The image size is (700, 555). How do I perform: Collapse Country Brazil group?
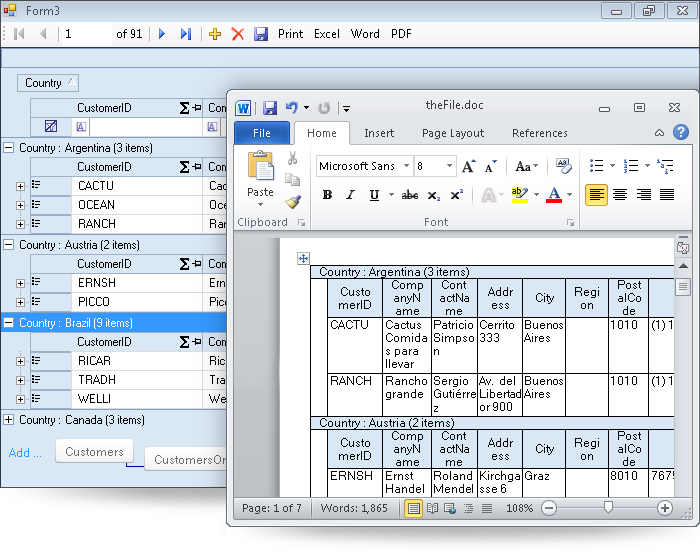(8, 322)
